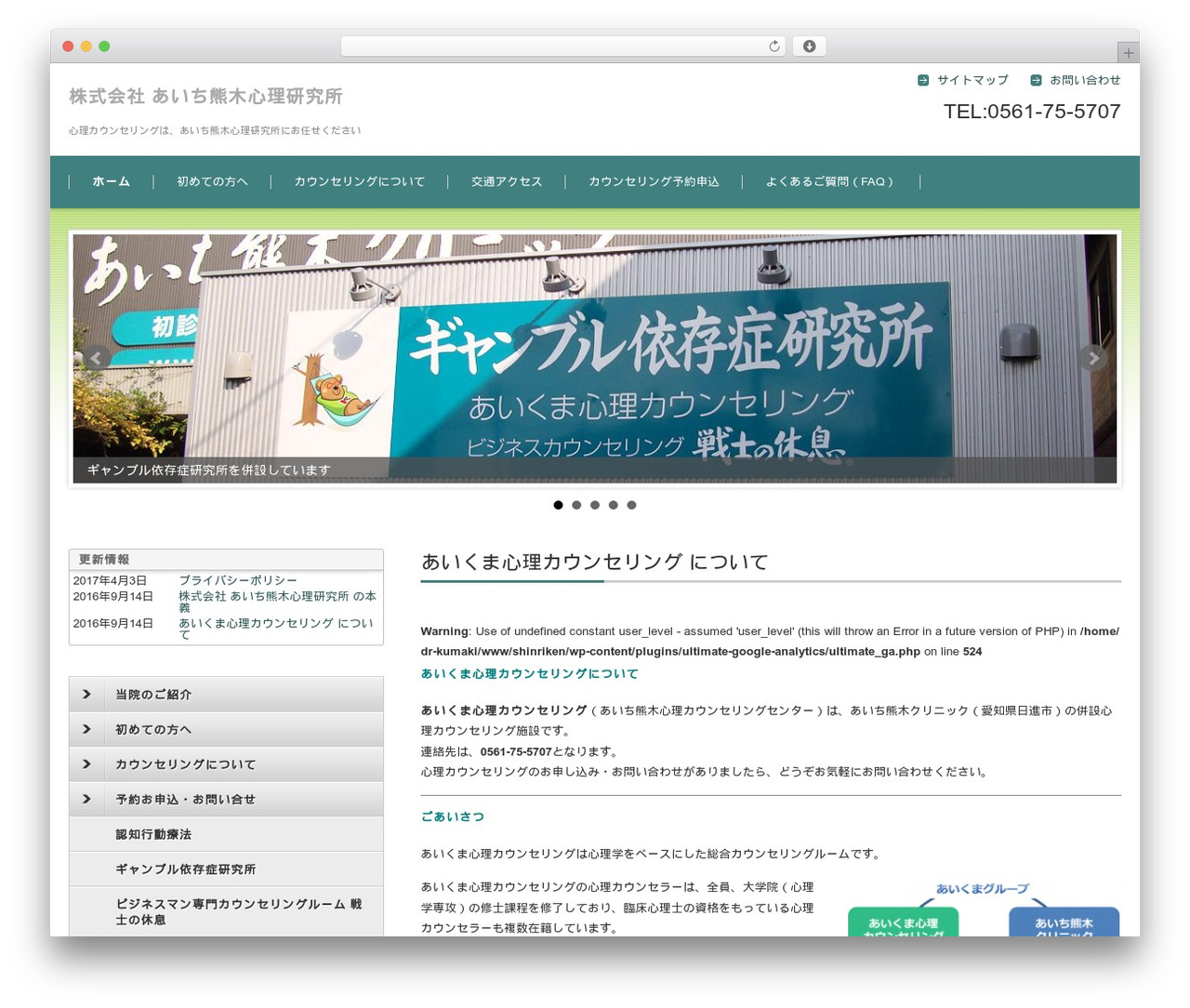Screen dimensions: 1190x1008
Task: Advance slider with right arrow
Action: (x=1093, y=358)
